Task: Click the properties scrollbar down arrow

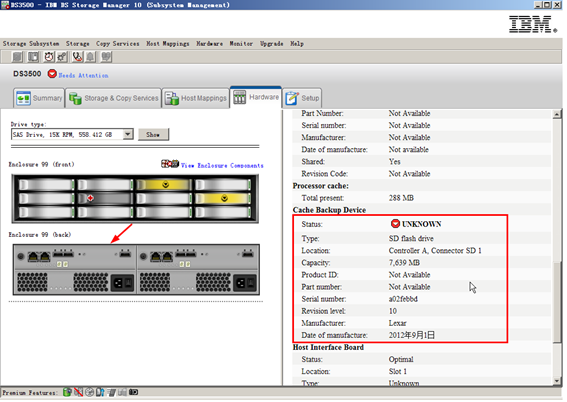Action: [x=557, y=381]
